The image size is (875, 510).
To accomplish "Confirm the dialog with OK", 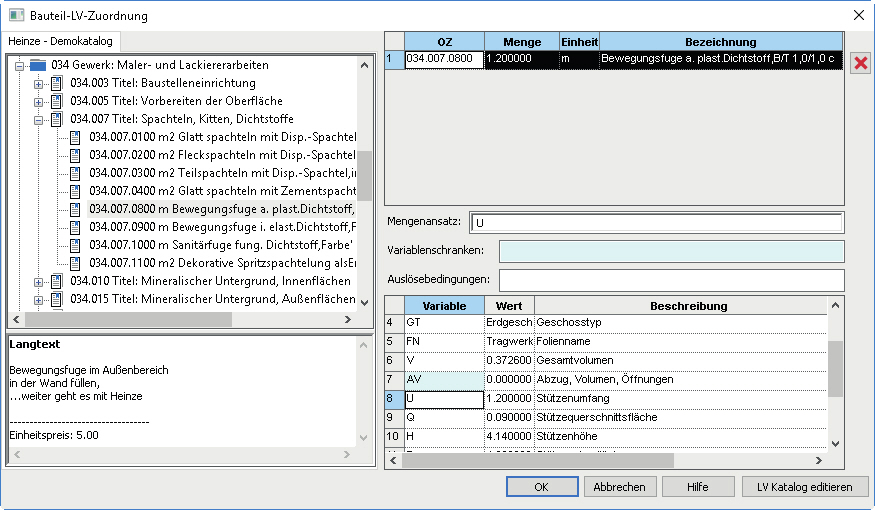I will tap(542, 487).
